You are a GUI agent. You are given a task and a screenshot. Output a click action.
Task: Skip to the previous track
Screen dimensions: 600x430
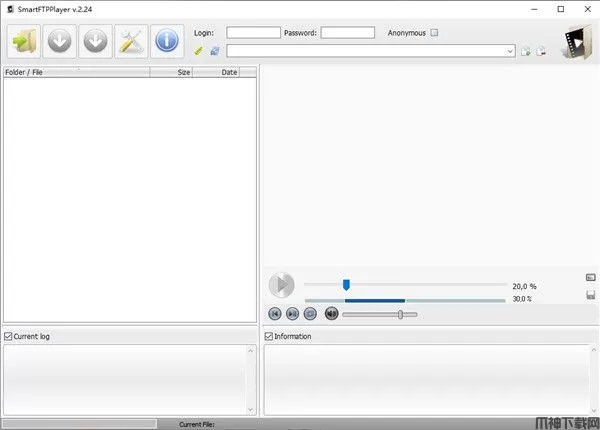pos(275,314)
